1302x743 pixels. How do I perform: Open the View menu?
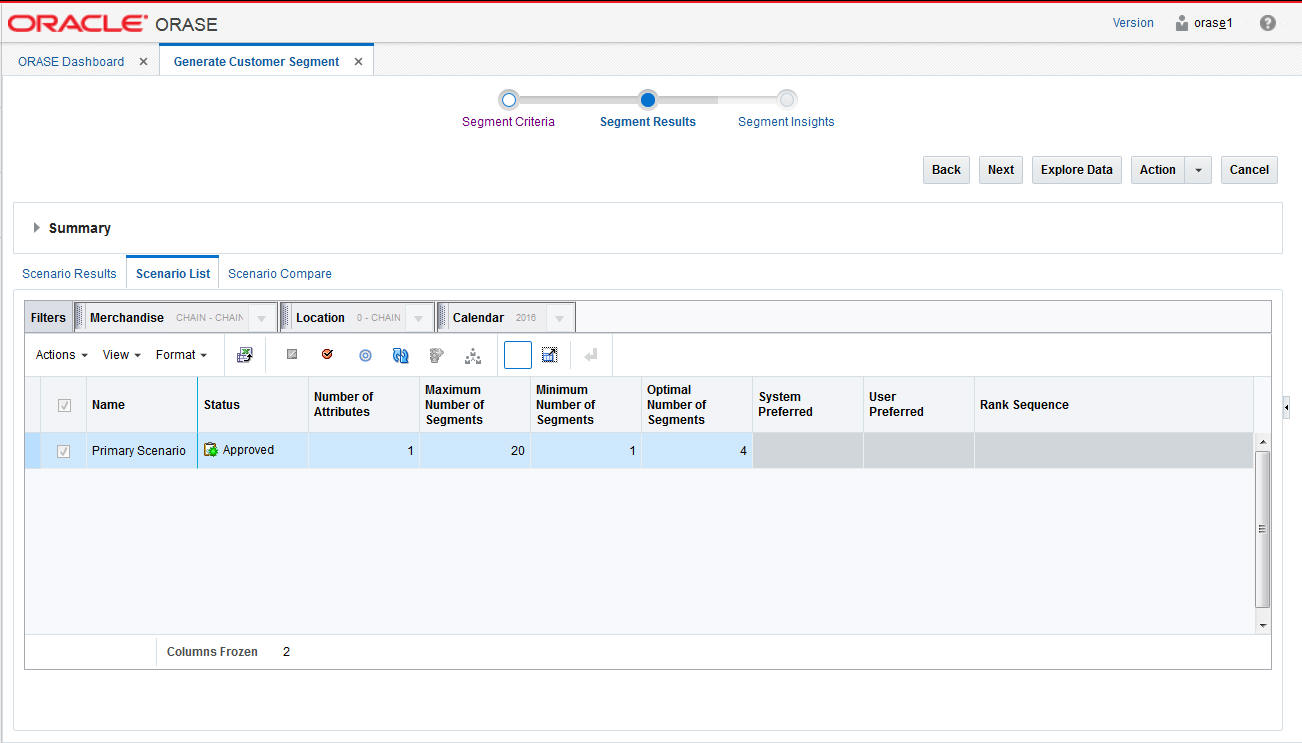pos(122,355)
